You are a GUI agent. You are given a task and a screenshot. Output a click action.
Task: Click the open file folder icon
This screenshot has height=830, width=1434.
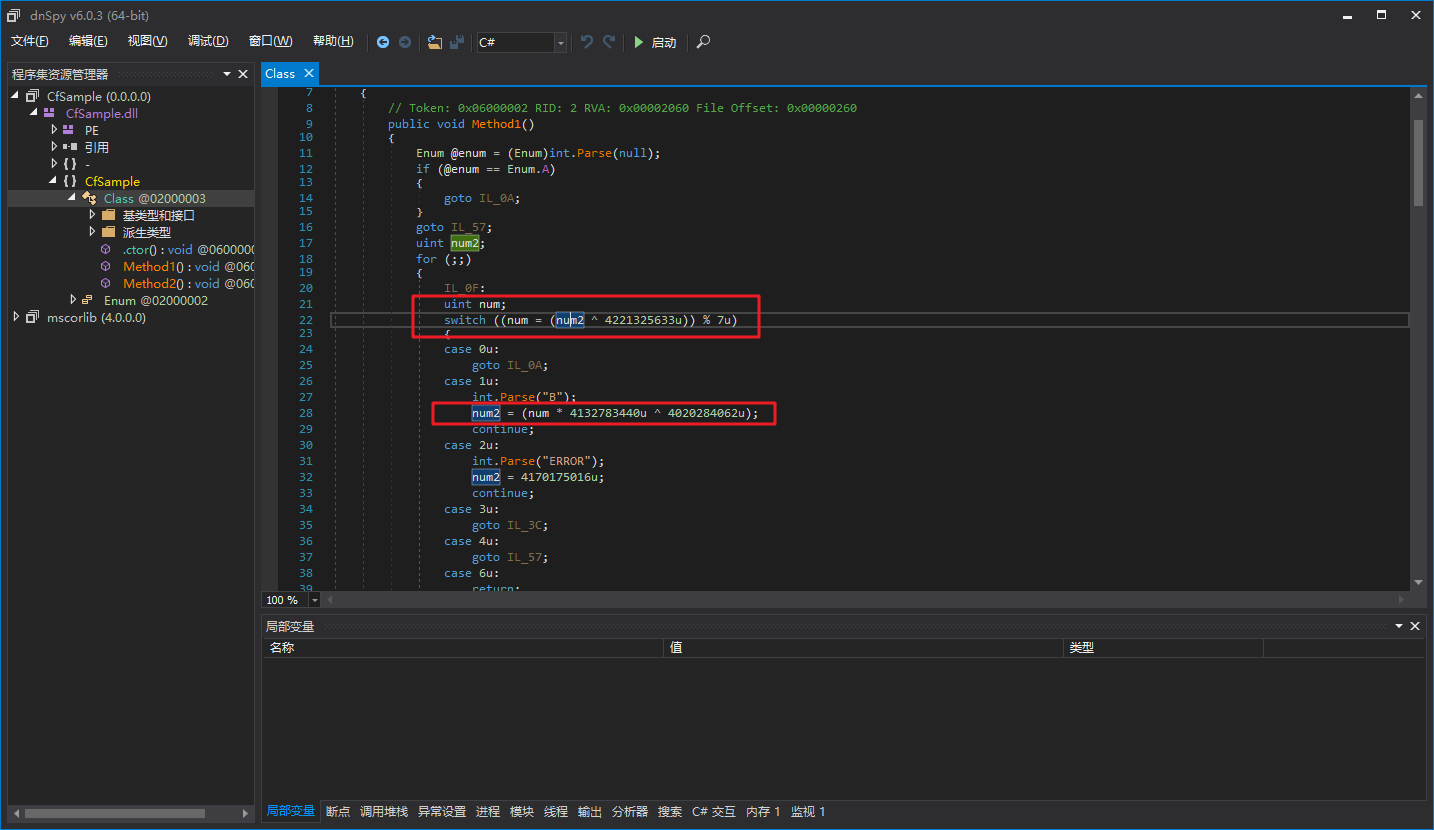point(434,42)
